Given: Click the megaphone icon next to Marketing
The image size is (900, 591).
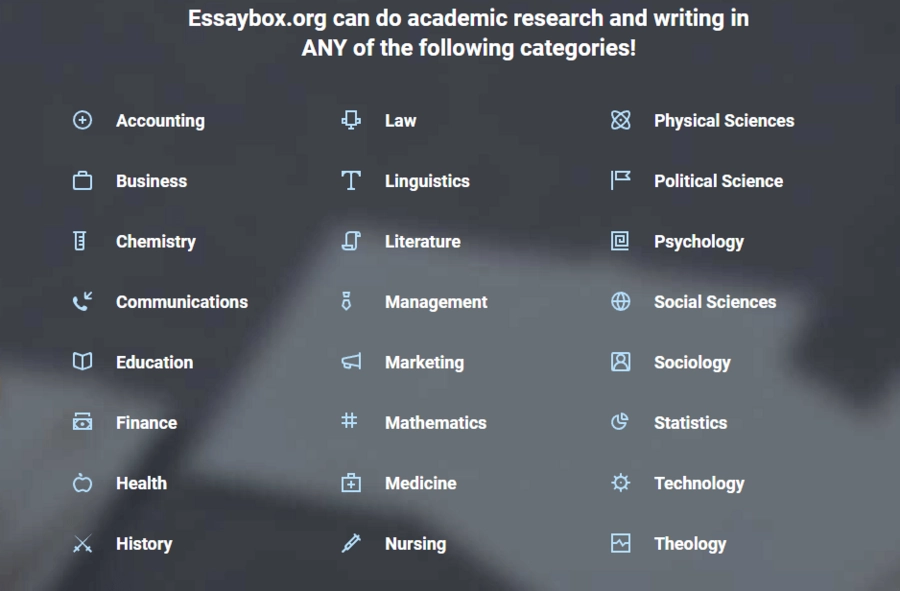Looking at the screenshot, I should tap(351, 361).
